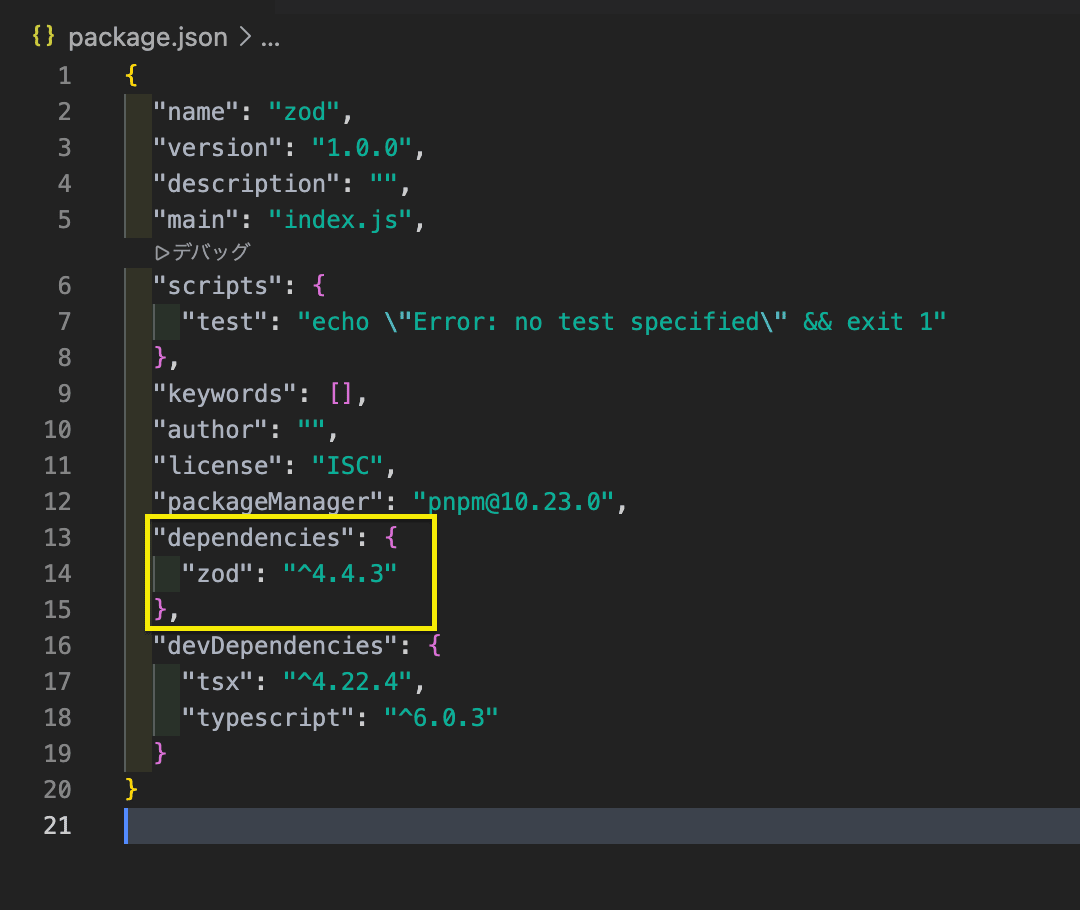Screen dimensions: 1080x910
Task: Click the "packageManager" key
Action: [x=268, y=501]
